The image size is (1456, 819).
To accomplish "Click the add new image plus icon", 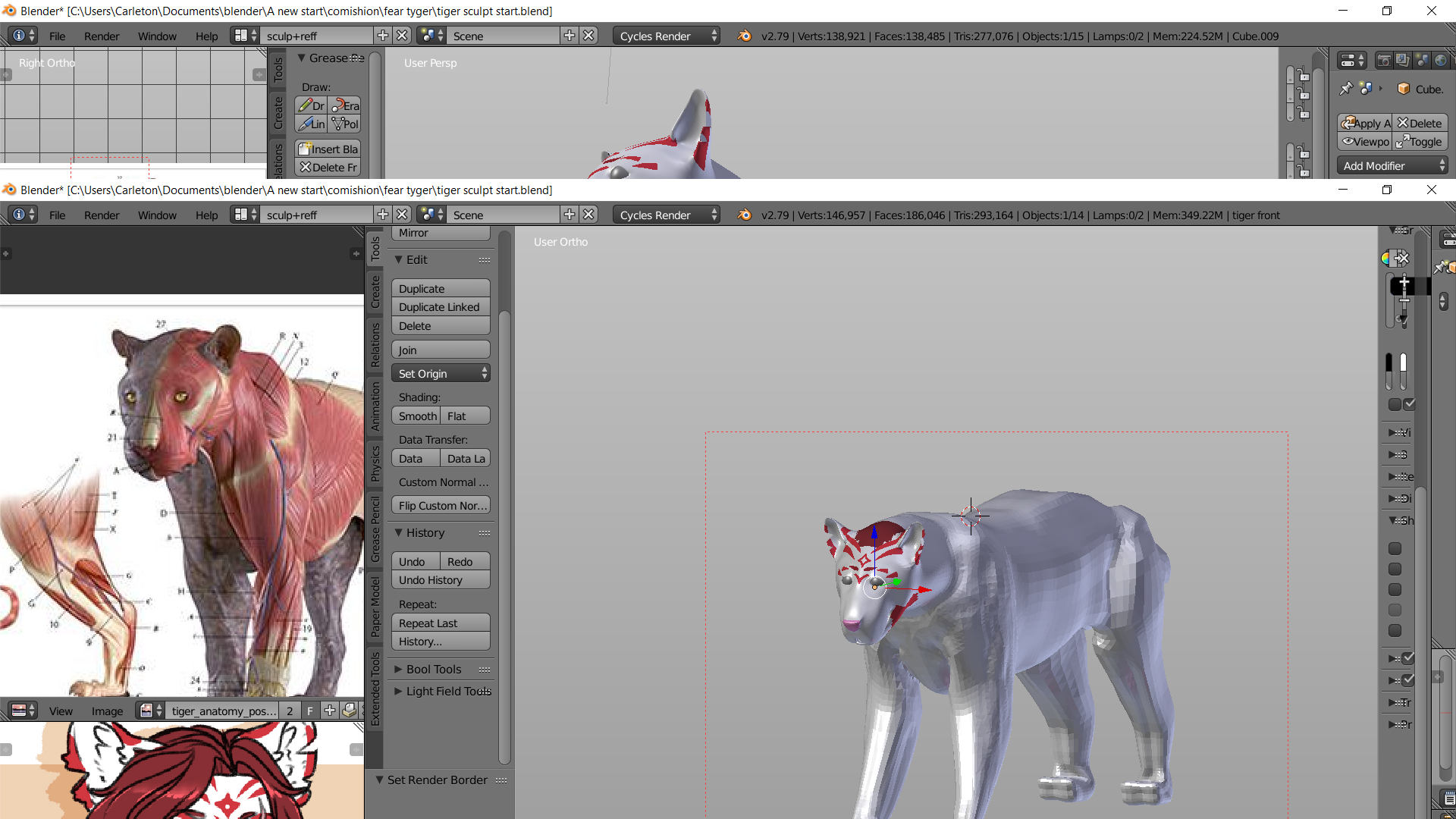I will click(x=330, y=711).
